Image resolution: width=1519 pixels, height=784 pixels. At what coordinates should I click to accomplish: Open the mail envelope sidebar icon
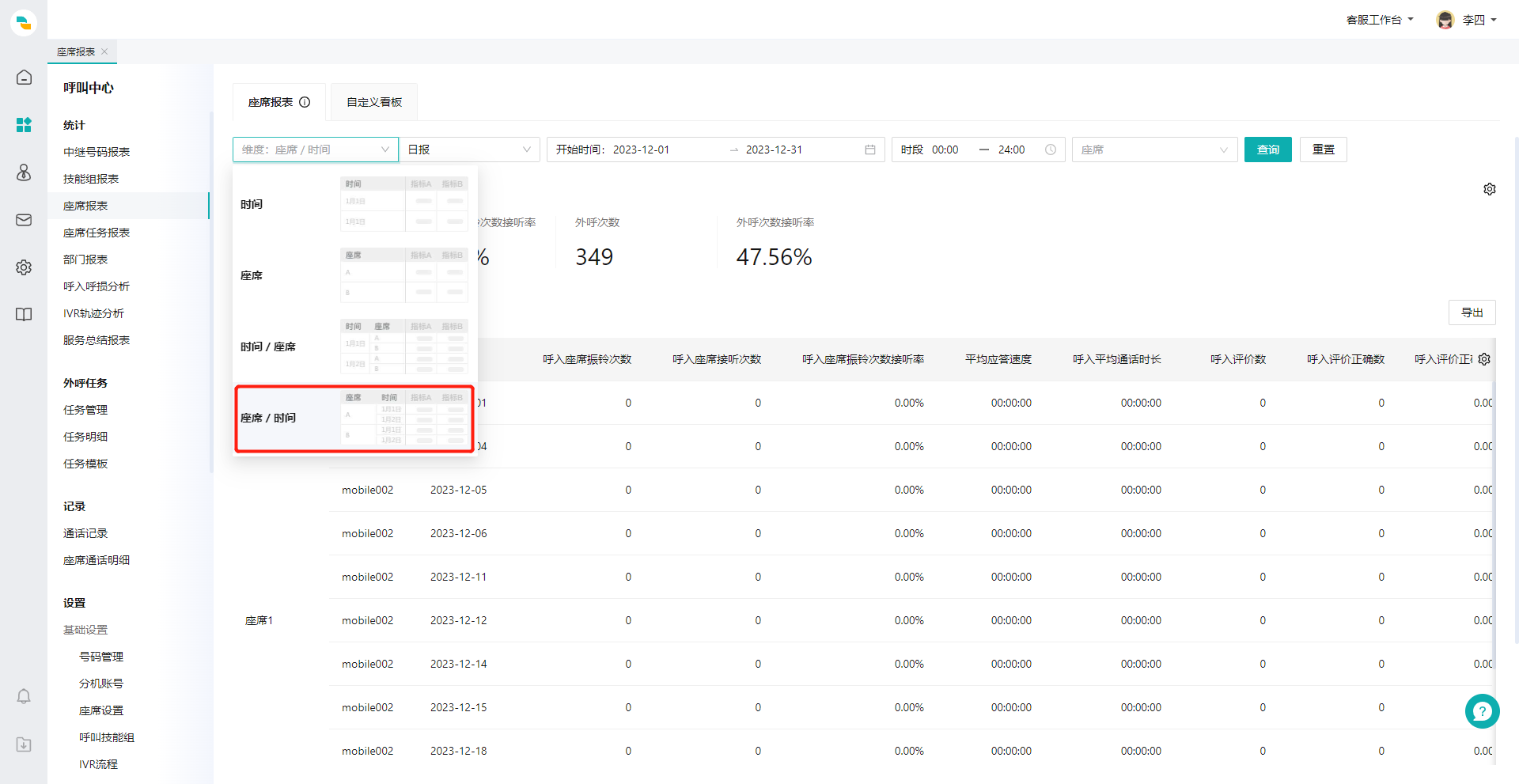(24, 220)
